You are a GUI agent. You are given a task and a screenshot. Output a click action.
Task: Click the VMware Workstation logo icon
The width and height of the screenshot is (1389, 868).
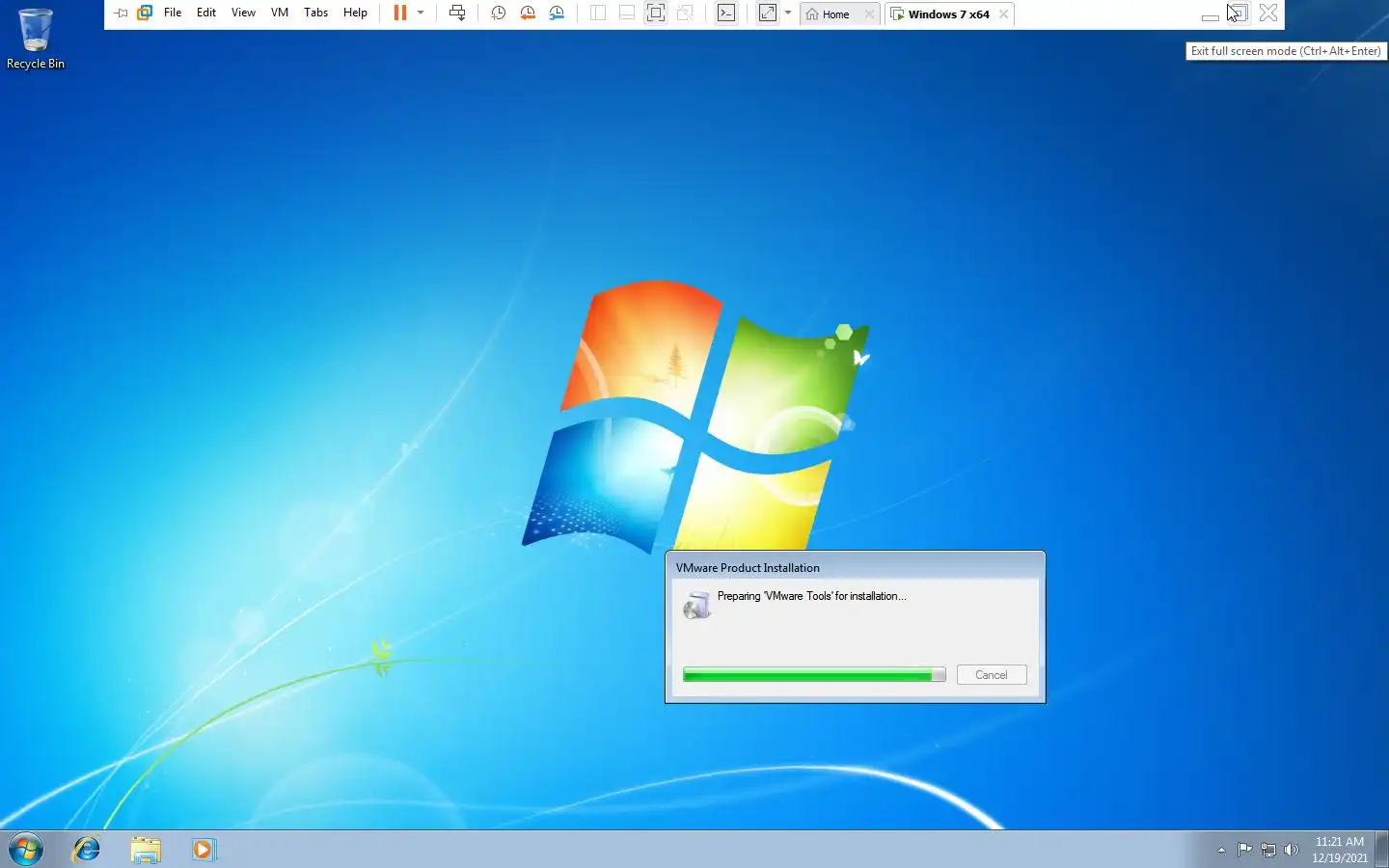coord(145,14)
